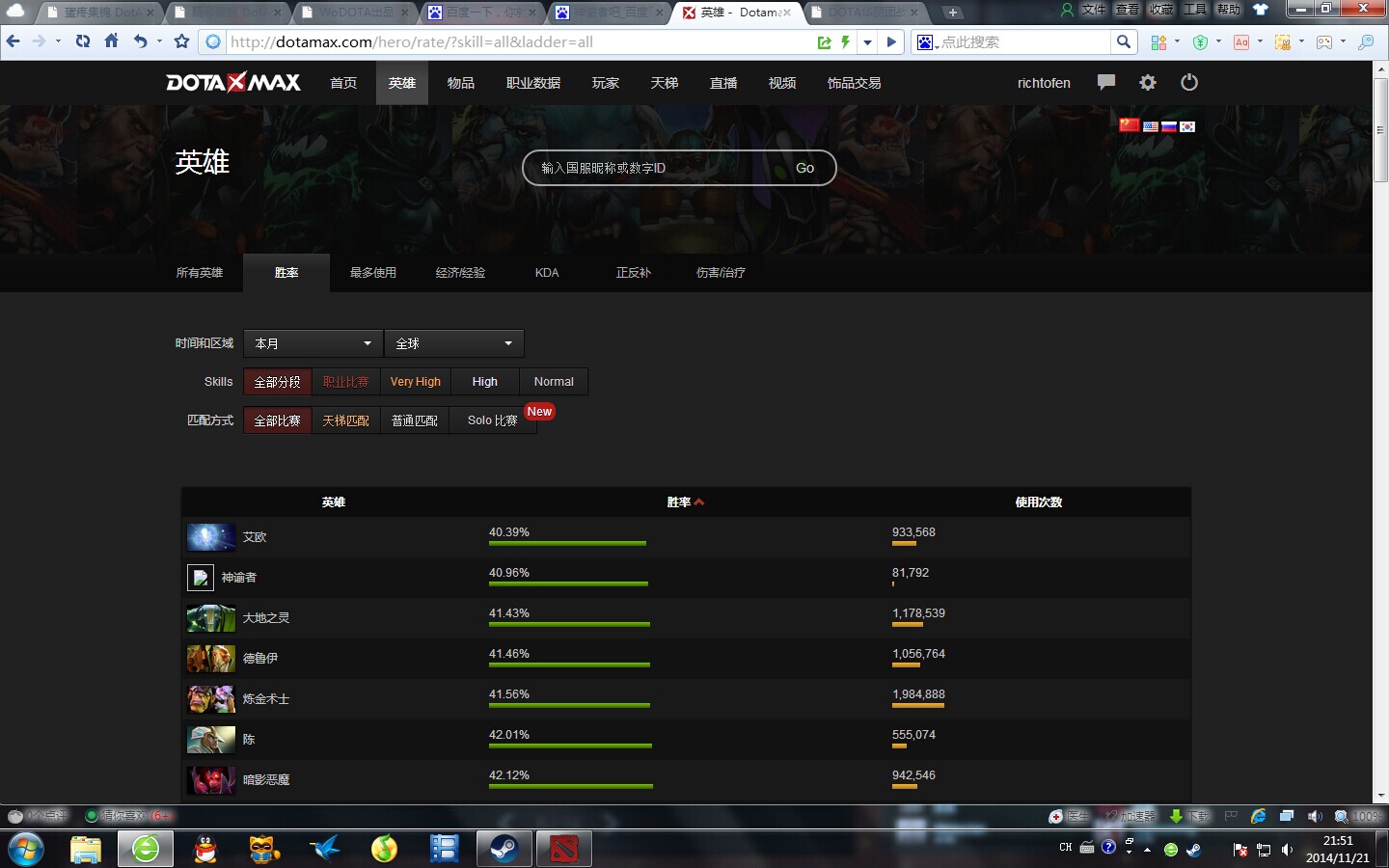Open the 天梯 navigation link

coord(665,83)
